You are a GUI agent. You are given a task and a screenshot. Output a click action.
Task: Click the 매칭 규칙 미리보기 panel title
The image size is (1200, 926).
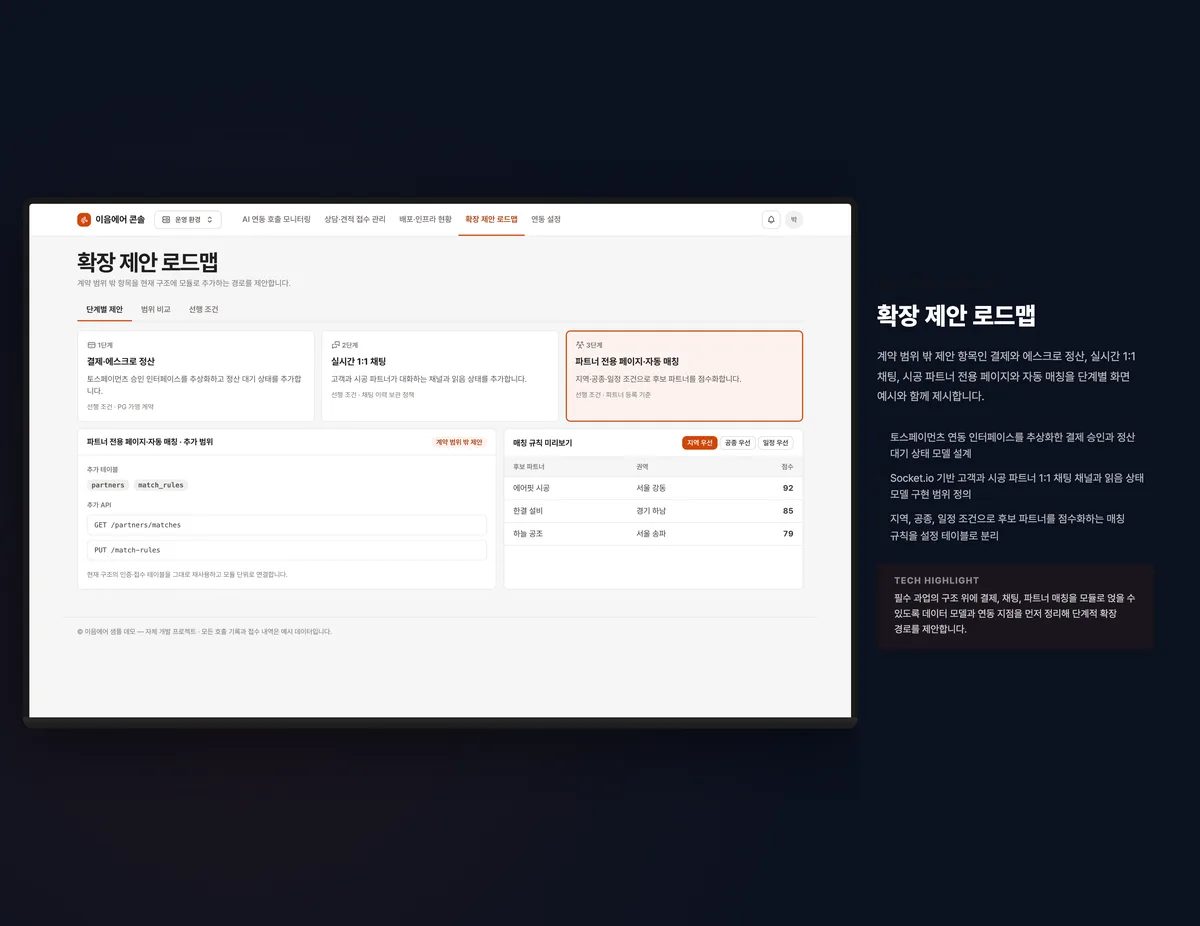tap(543, 442)
